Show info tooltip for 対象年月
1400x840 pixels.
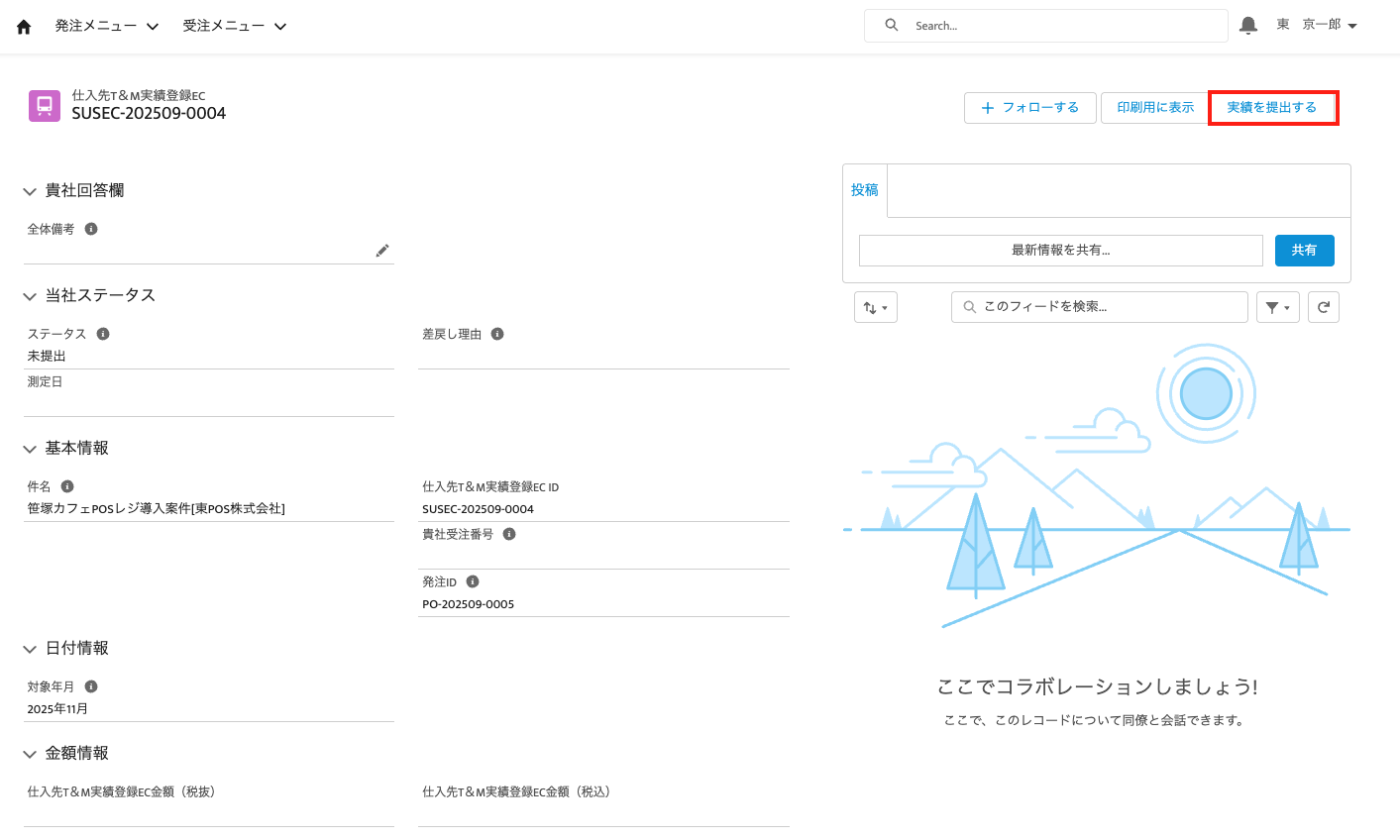point(91,686)
